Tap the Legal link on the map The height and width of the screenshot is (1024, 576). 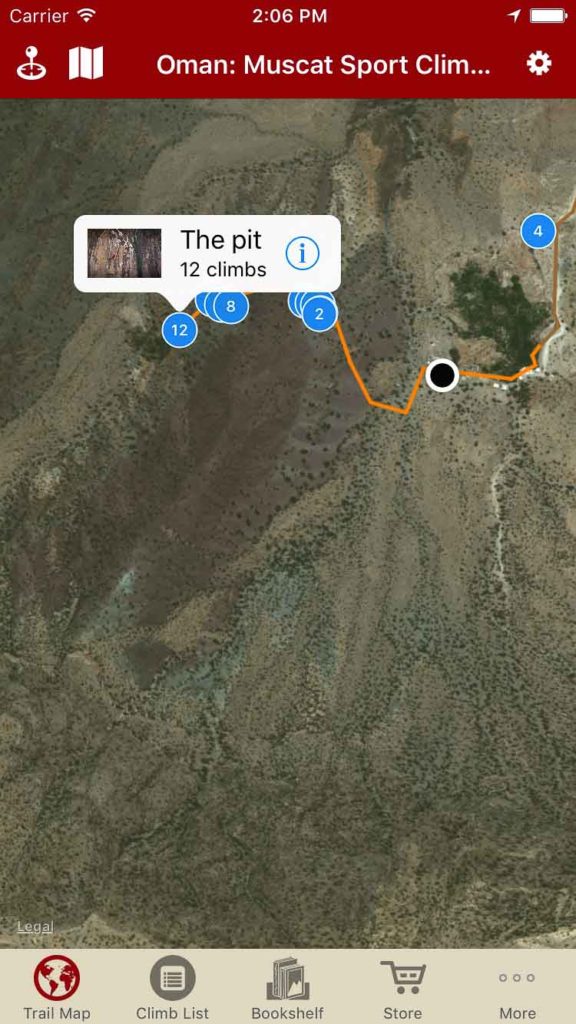35,927
